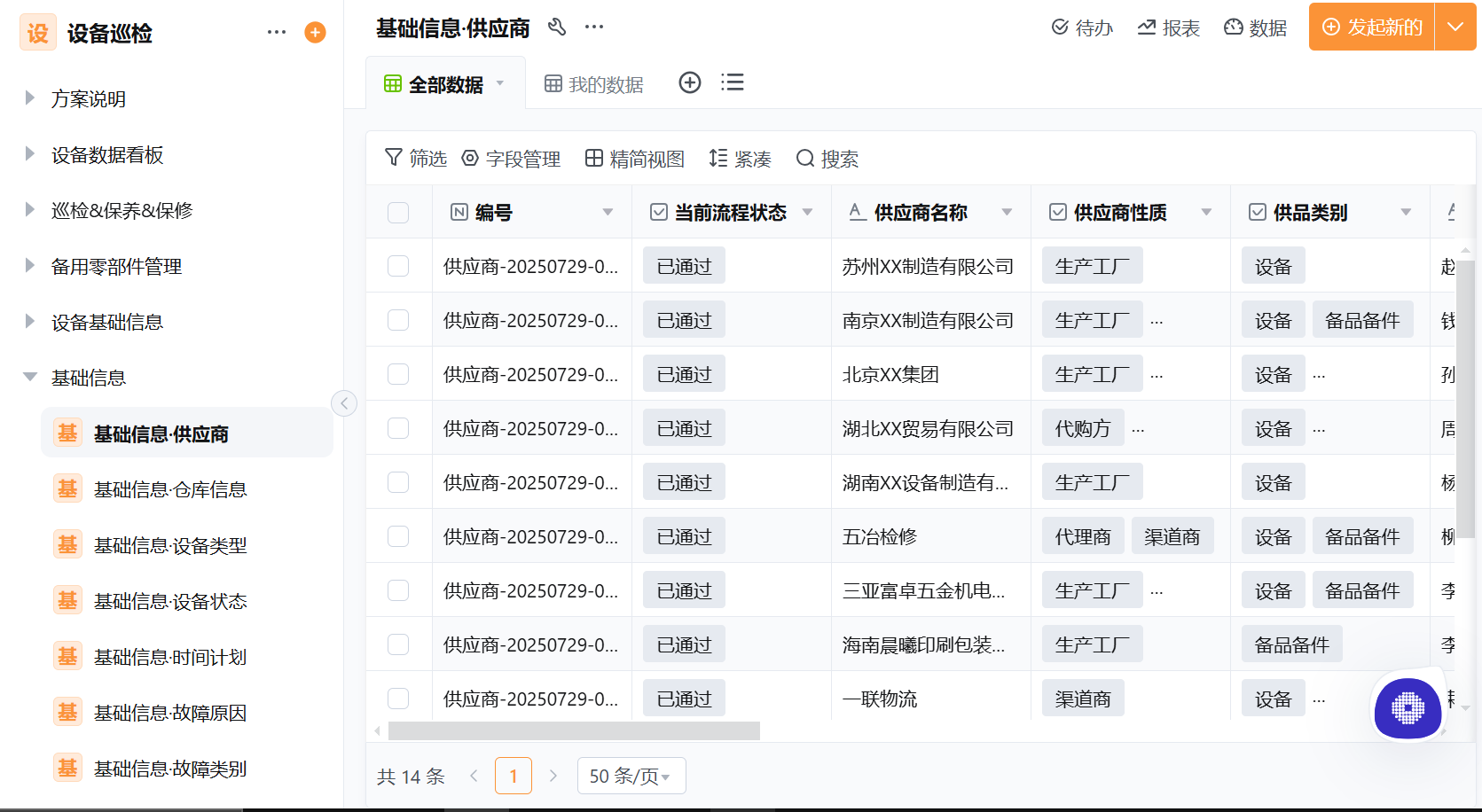Screen dimensions: 1482x812
Task: Open the 供应商名称 column dropdown
Action: click(1007, 212)
